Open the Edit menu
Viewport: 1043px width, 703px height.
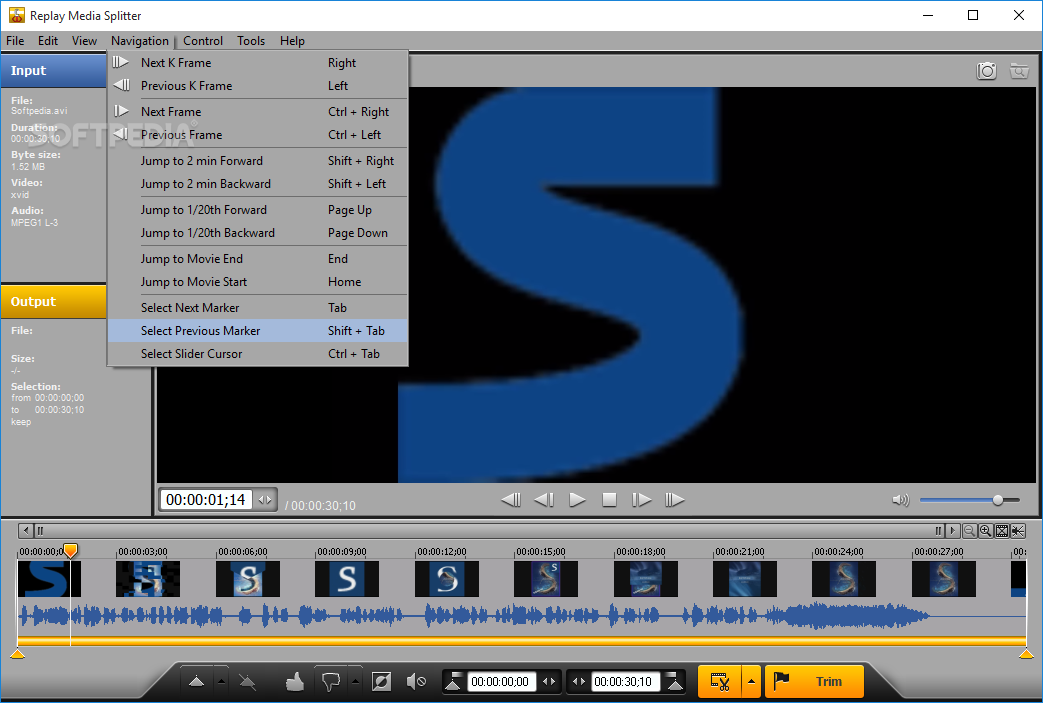tap(48, 41)
